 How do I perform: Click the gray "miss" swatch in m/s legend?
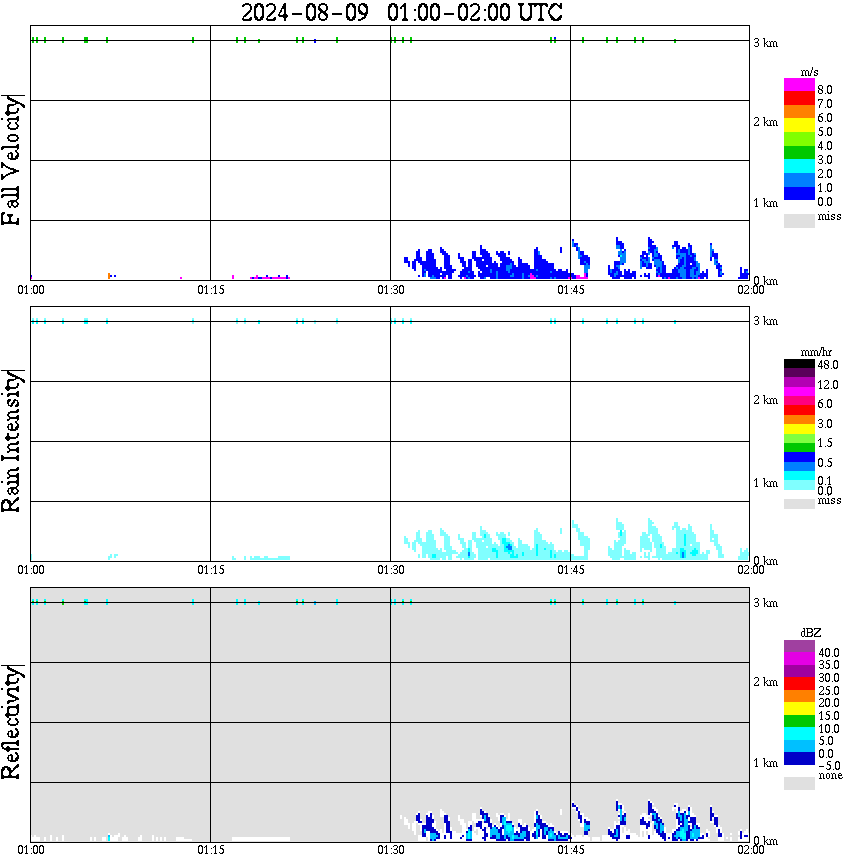799,221
